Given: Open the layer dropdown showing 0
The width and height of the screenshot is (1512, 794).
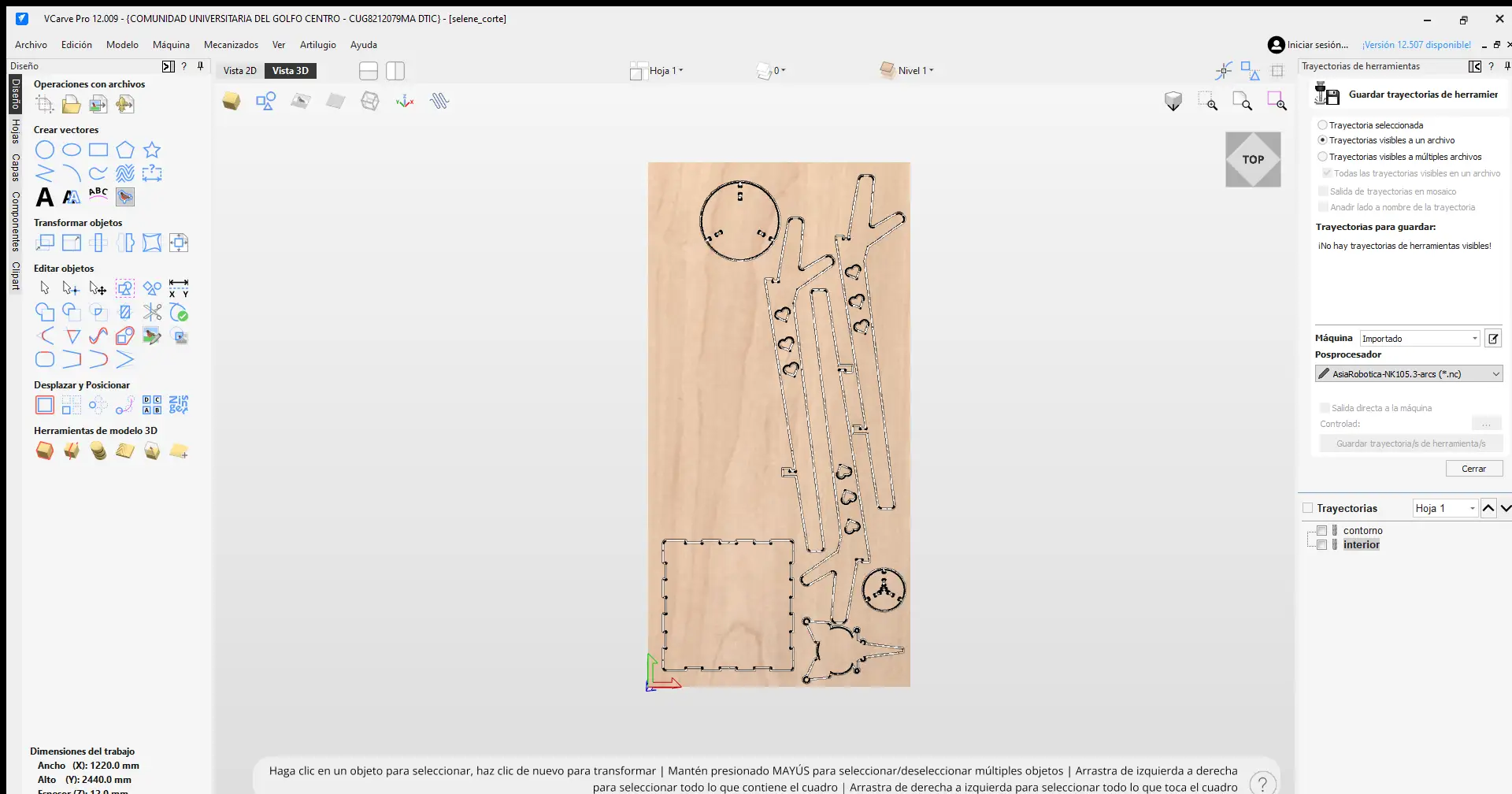Looking at the screenshot, I should pos(772,71).
